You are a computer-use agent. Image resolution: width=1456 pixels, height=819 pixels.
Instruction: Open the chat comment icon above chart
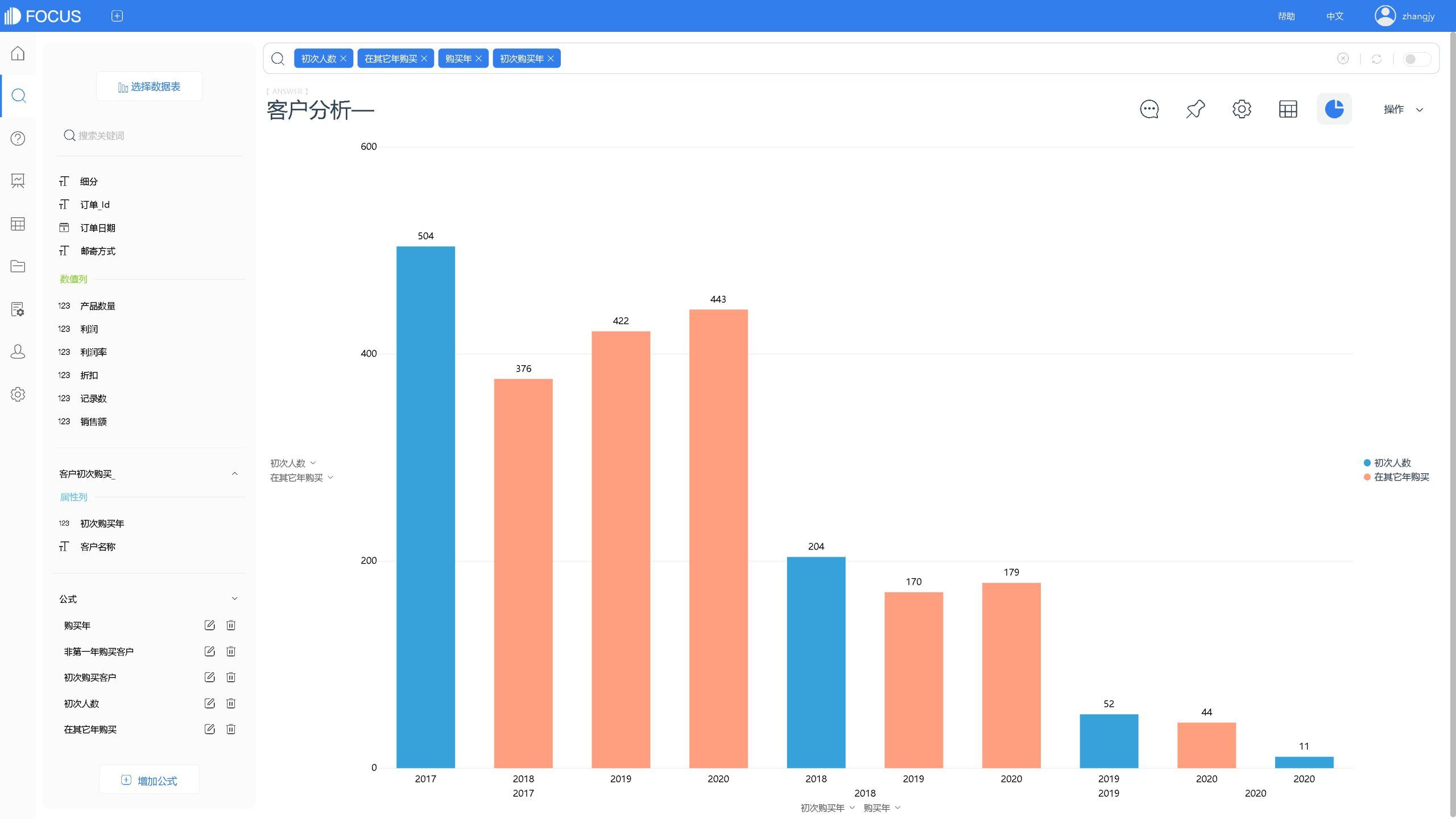tap(1149, 109)
